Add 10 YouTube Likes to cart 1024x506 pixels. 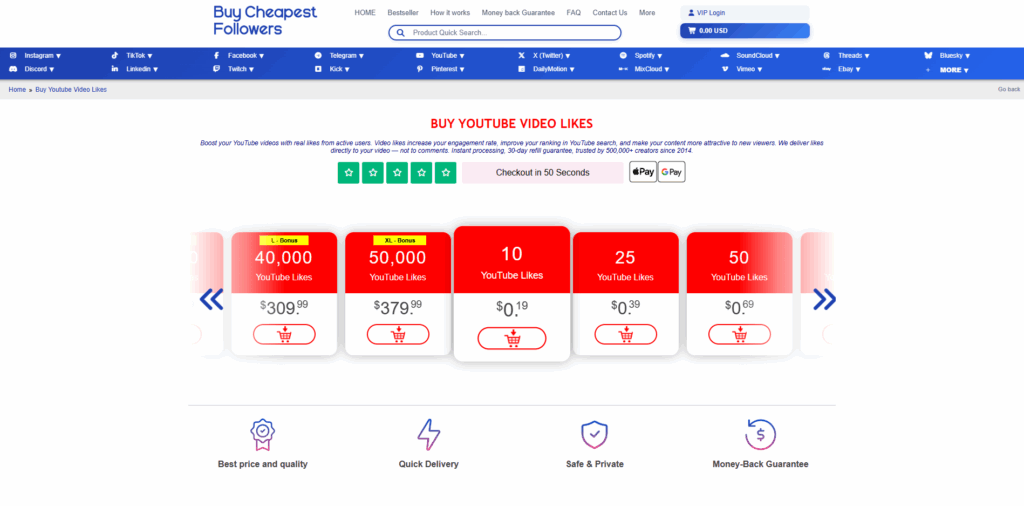512,338
